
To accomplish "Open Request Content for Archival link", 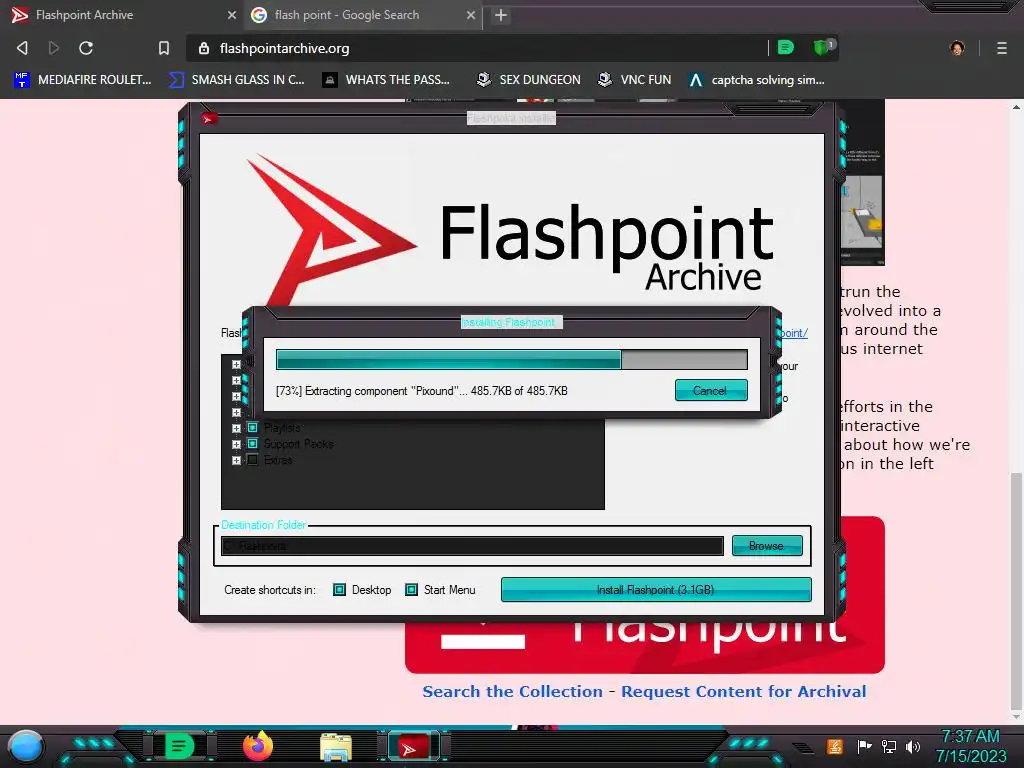I will point(743,692).
